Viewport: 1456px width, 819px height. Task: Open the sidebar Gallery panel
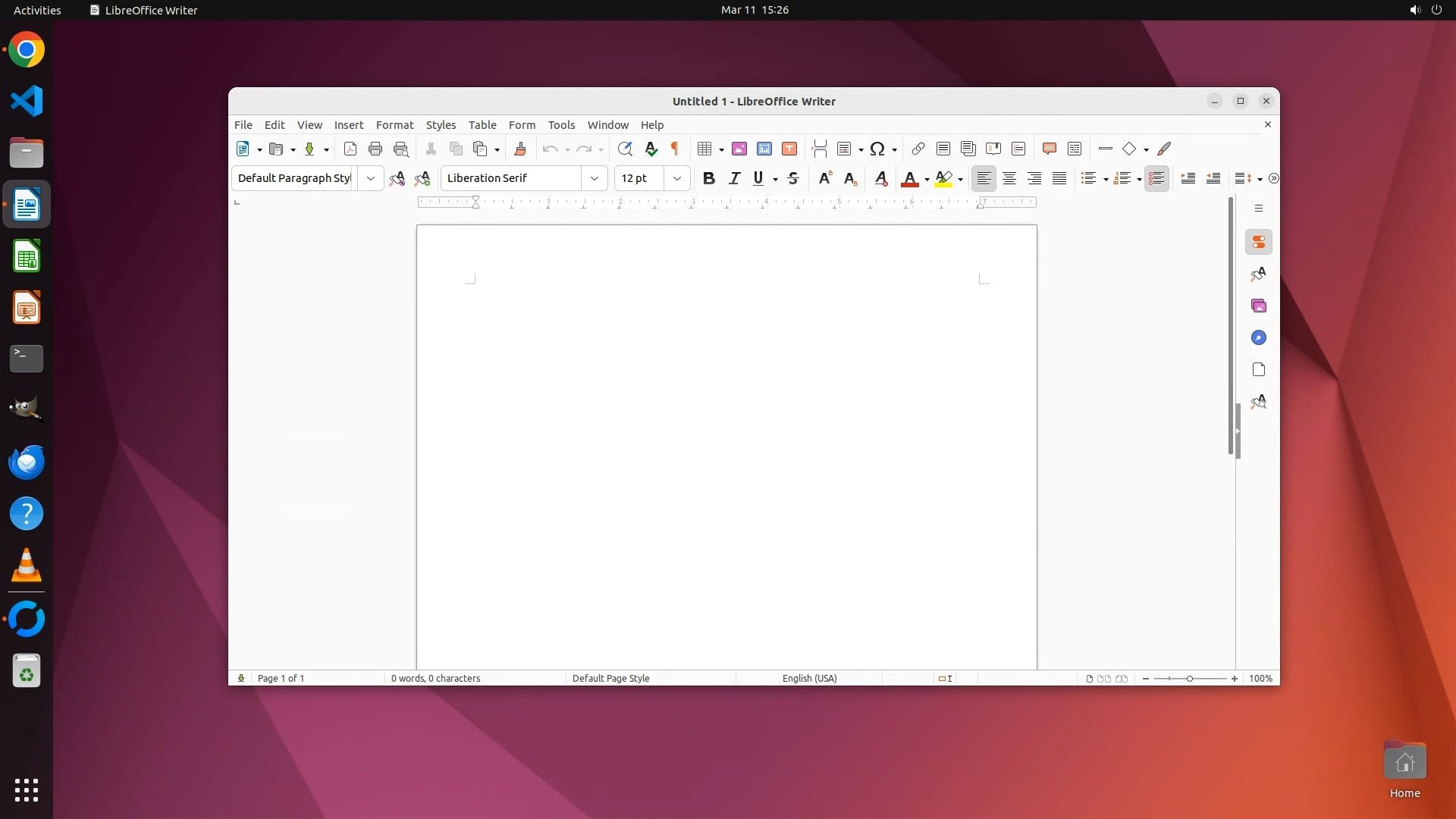(x=1259, y=306)
